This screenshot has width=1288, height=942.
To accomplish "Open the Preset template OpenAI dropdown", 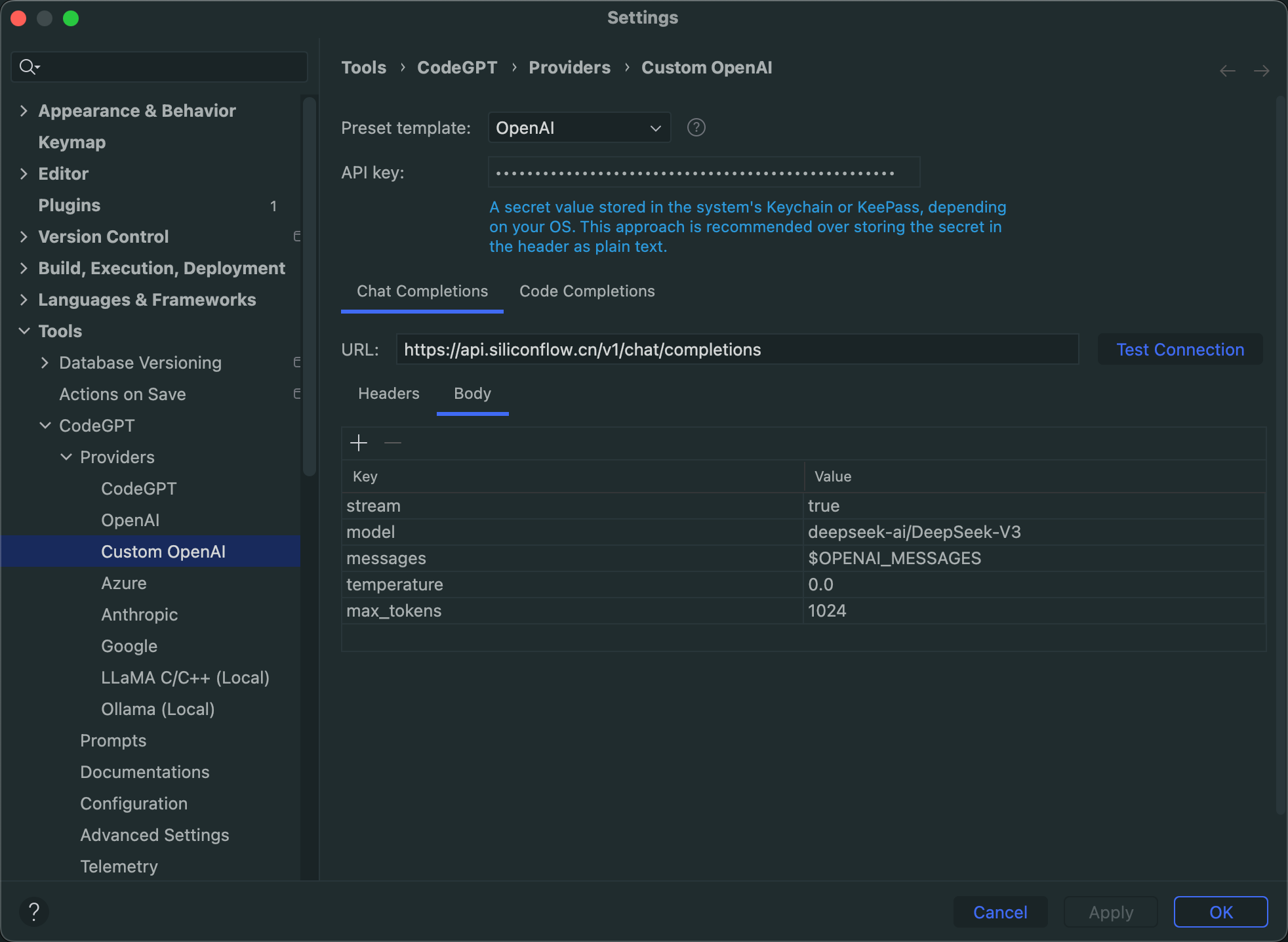I will click(579, 128).
